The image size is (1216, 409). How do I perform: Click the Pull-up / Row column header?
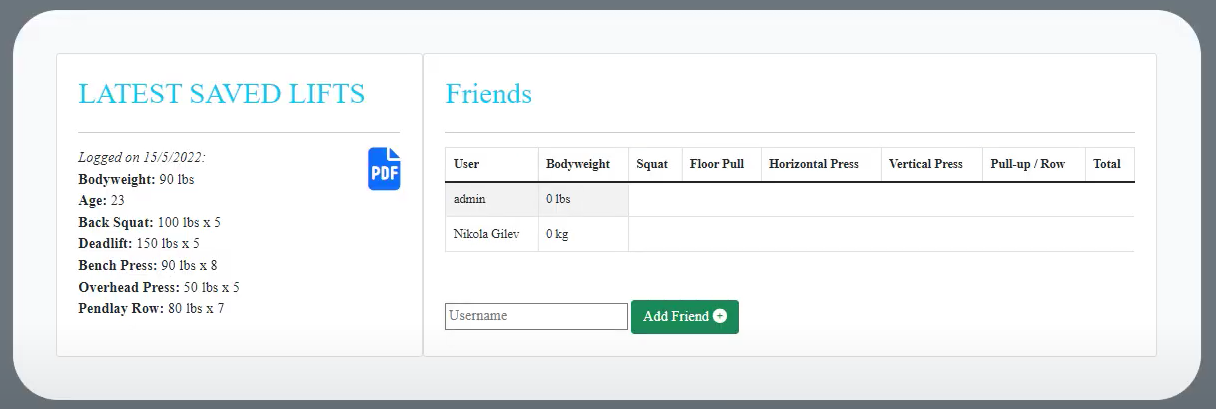(1033, 164)
